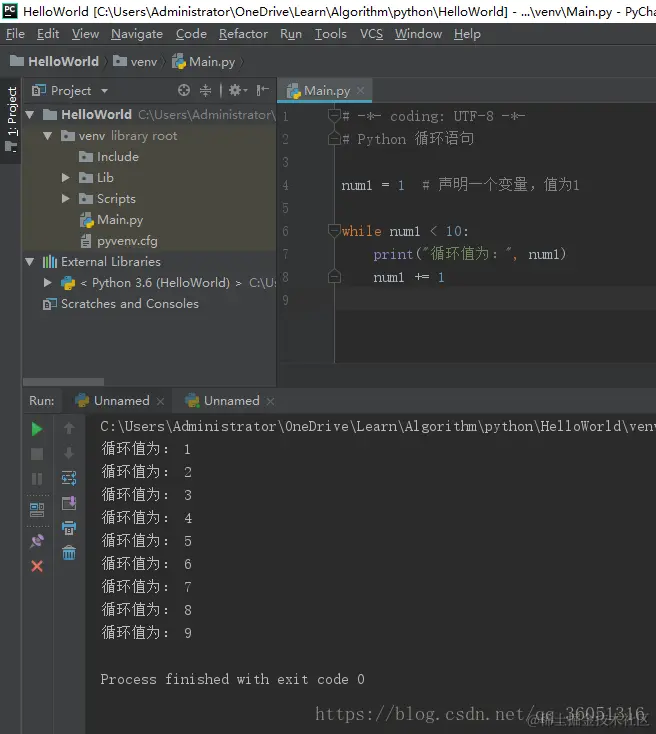
Task: Click the Restore layout icon in Run panel
Action: tap(37, 510)
